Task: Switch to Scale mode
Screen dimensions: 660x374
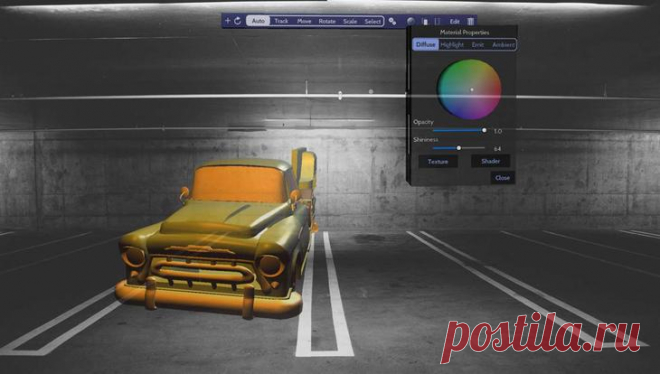Action: (x=350, y=21)
